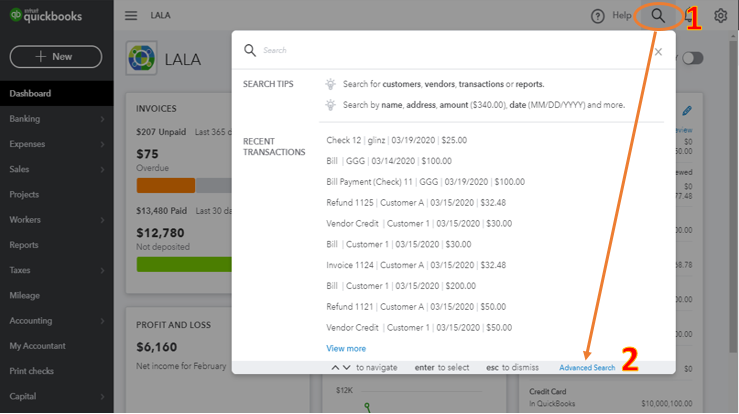The height and width of the screenshot is (414, 739).
Task: Click the PROFIT AND LOSS card heading
Action: tap(173, 325)
